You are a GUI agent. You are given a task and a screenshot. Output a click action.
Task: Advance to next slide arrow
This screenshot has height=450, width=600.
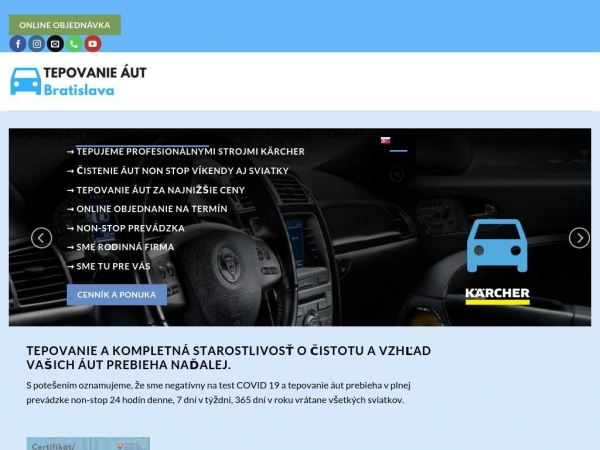(x=579, y=238)
